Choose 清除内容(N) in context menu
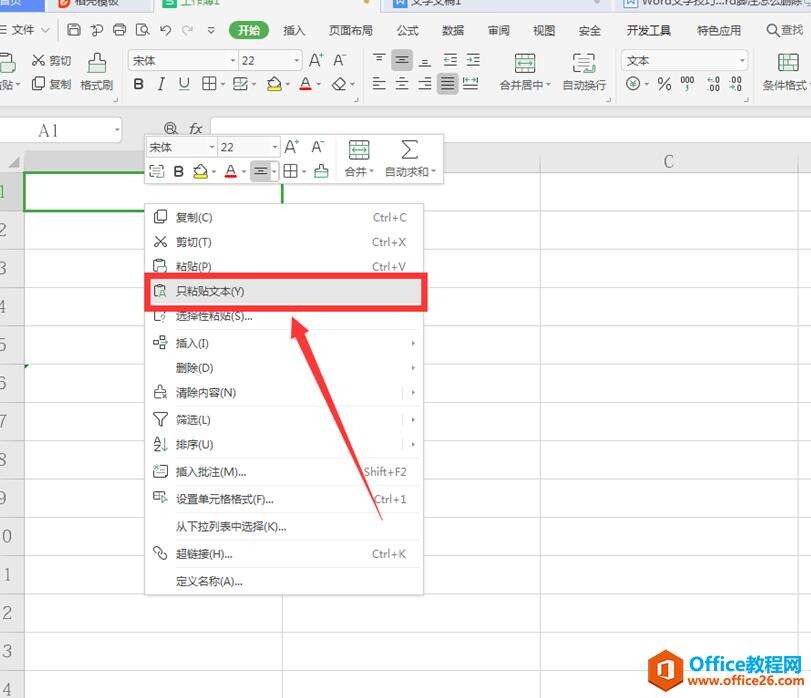 coord(284,392)
